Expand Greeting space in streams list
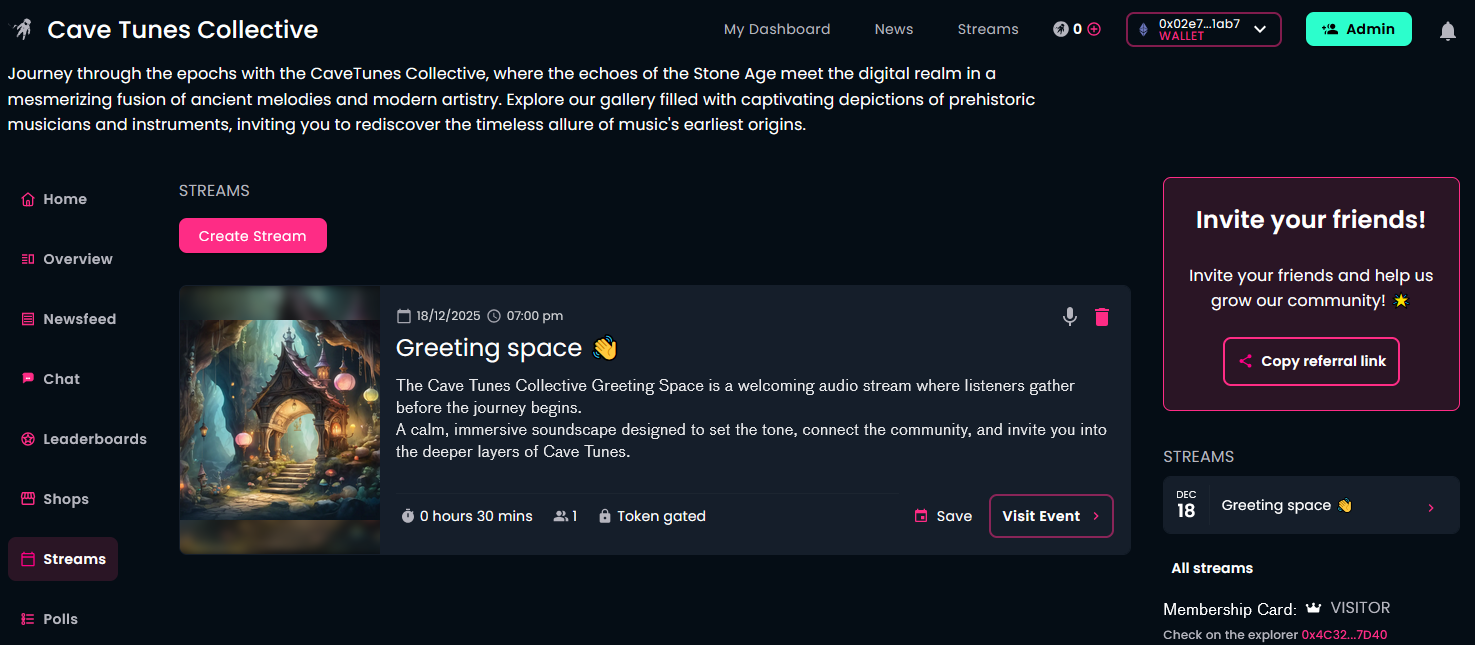 [x=1430, y=507]
